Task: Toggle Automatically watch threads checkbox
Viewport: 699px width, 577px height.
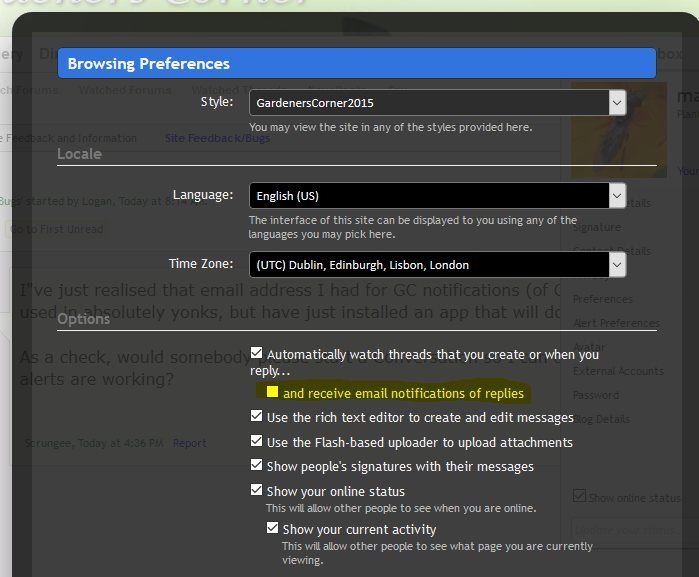Action: [257, 354]
